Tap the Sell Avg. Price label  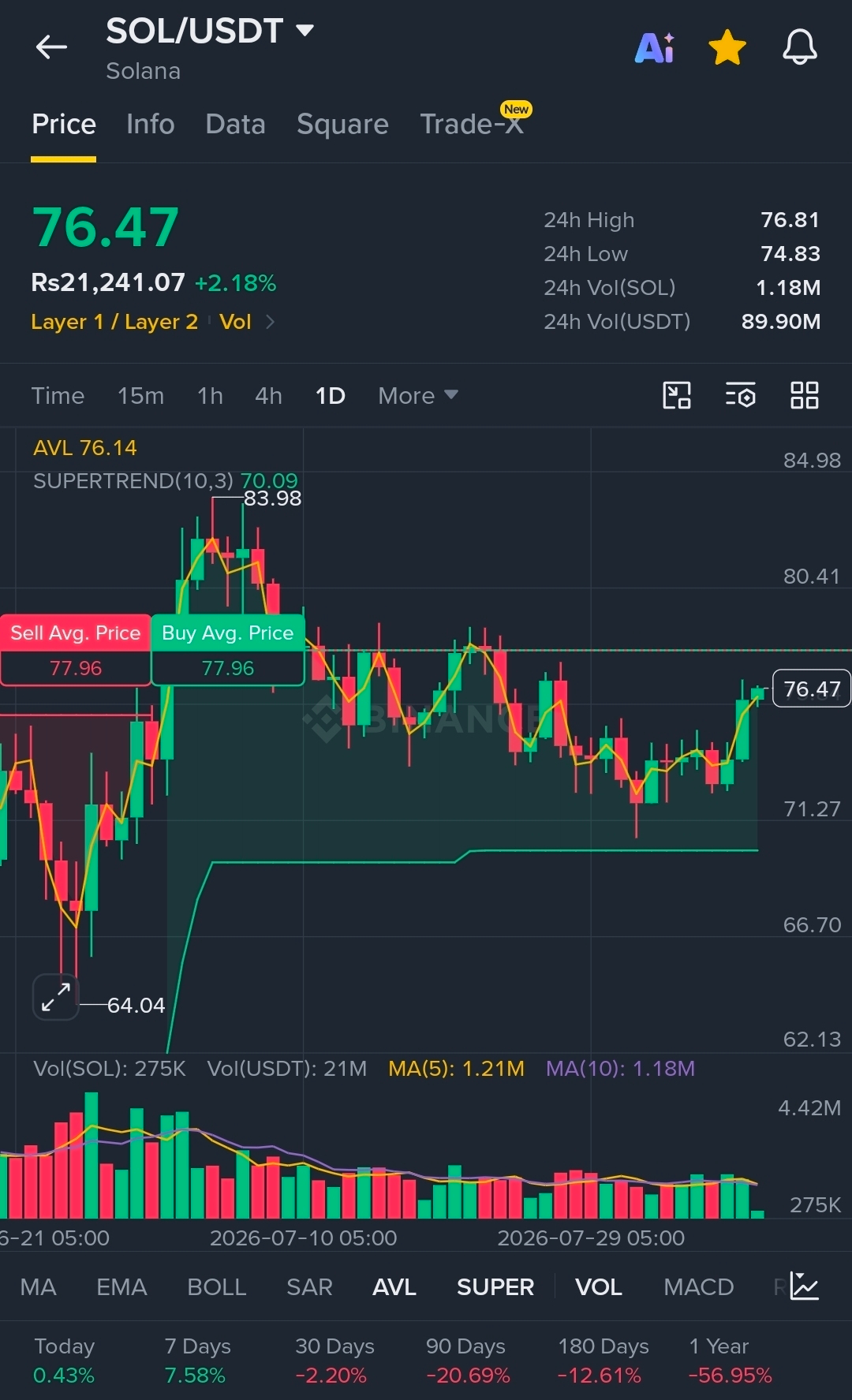click(x=75, y=633)
